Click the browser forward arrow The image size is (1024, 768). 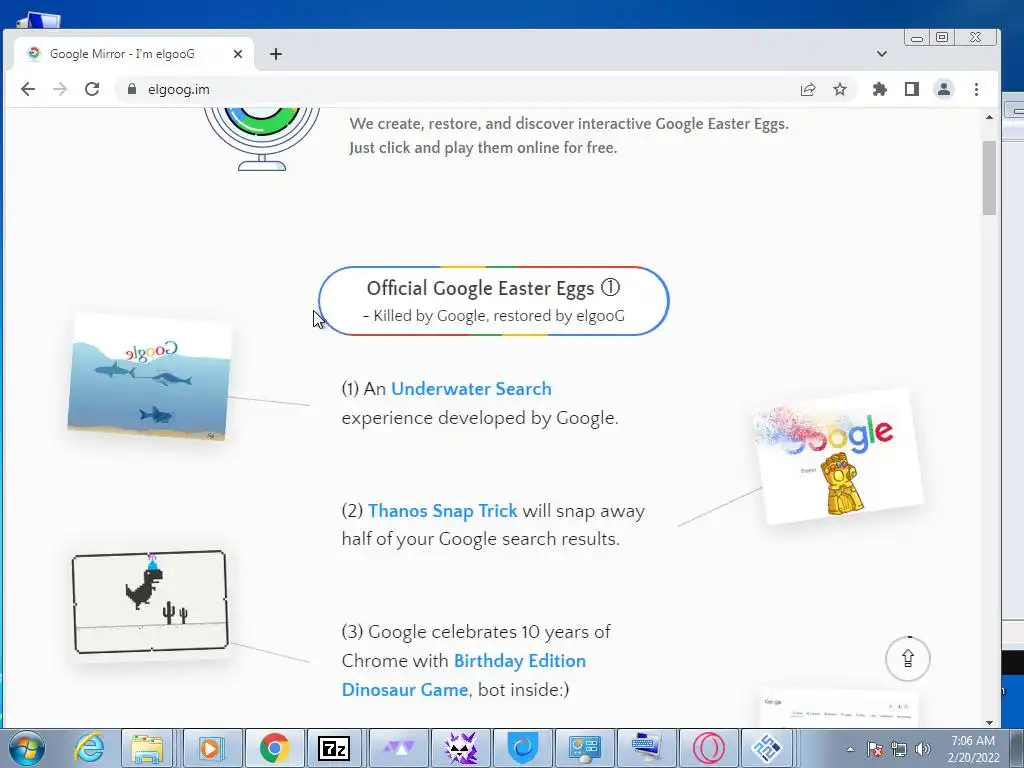pyautogui.click(x=60, y=89)
